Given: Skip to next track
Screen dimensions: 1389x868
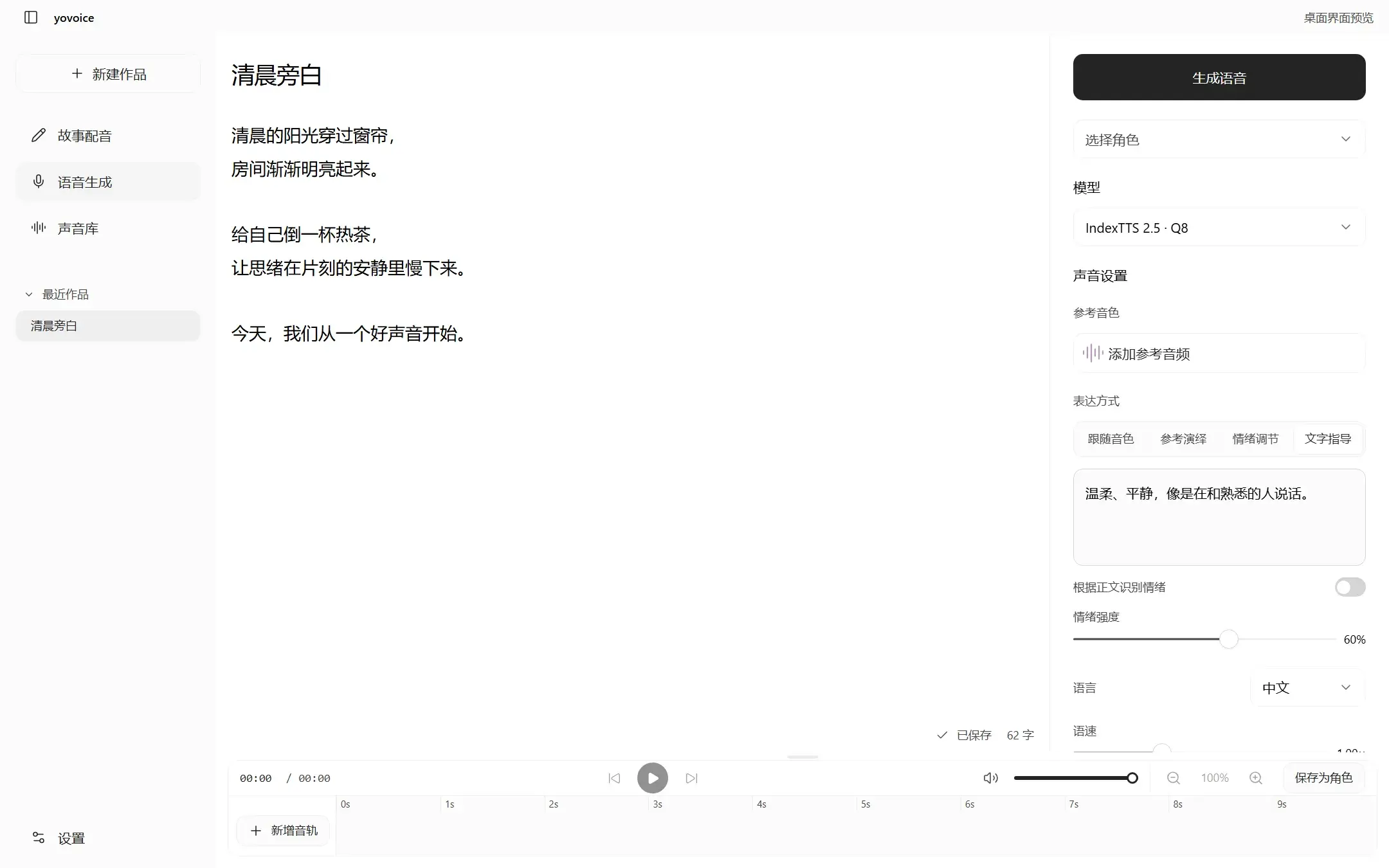Looking at the screenshot, I should [691, 778].
